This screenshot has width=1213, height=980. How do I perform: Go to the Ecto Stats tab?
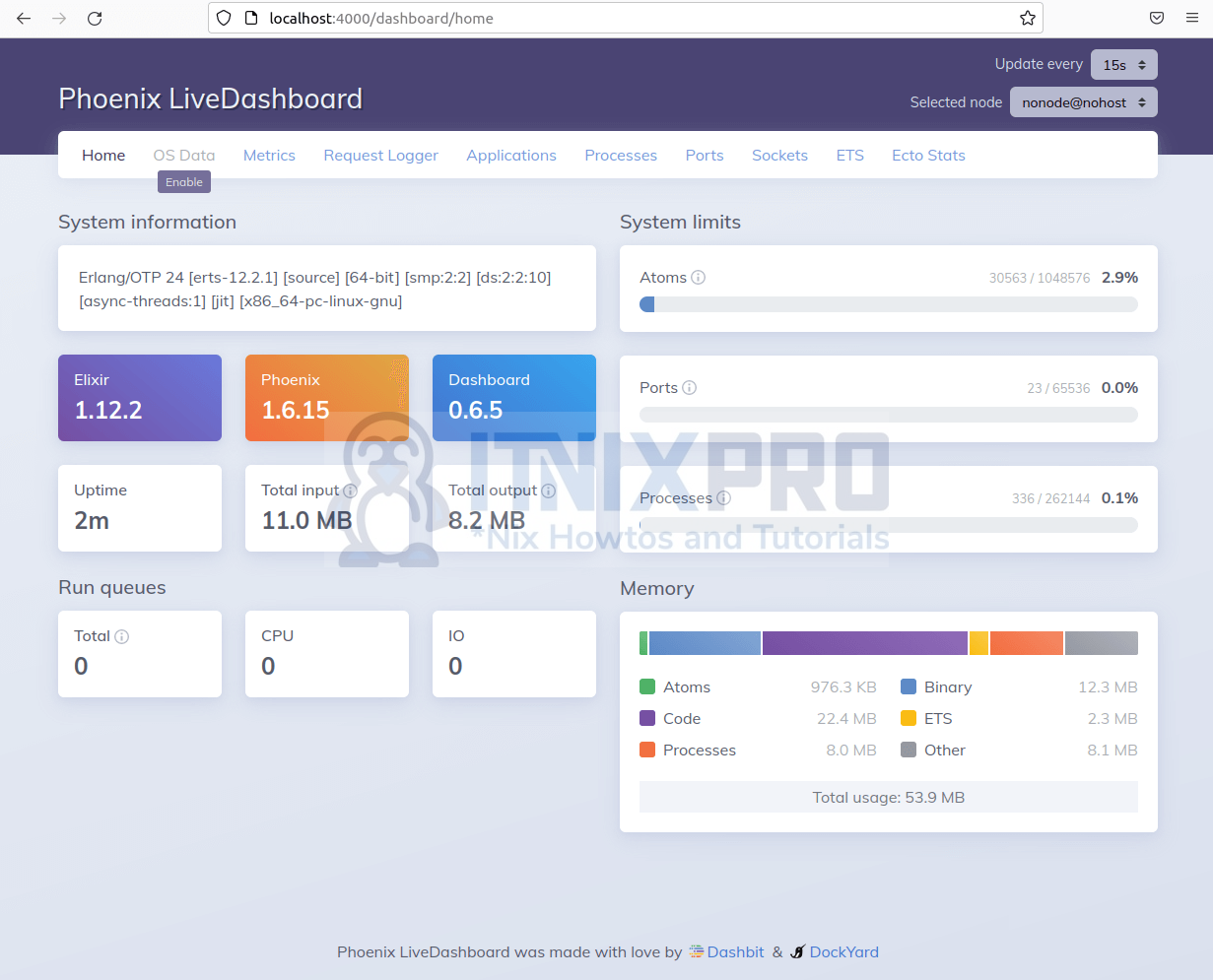click(928, 156)
